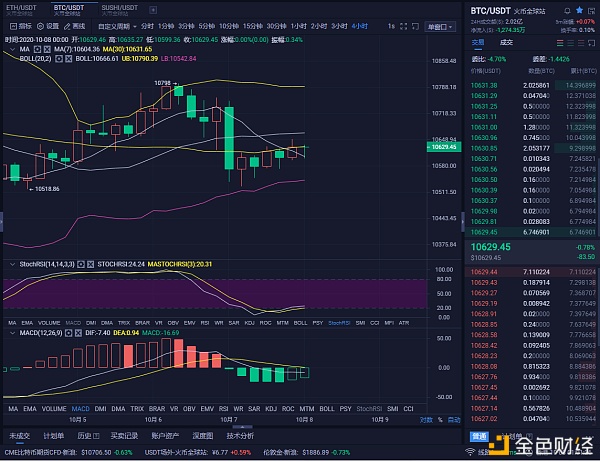600x462 pixels.
Task: Enable the VOLUME indicator in indicator row
Action: 52,323
